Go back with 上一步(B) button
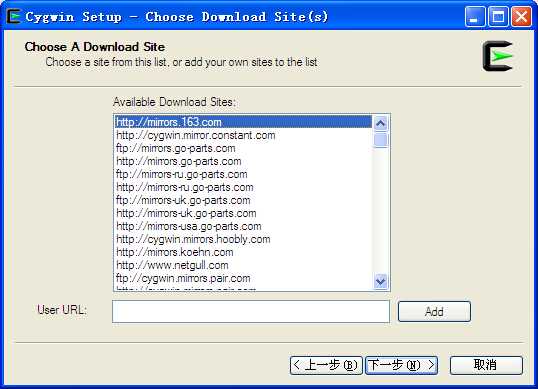Screen dimensions: 538x389 pos(326,365)
